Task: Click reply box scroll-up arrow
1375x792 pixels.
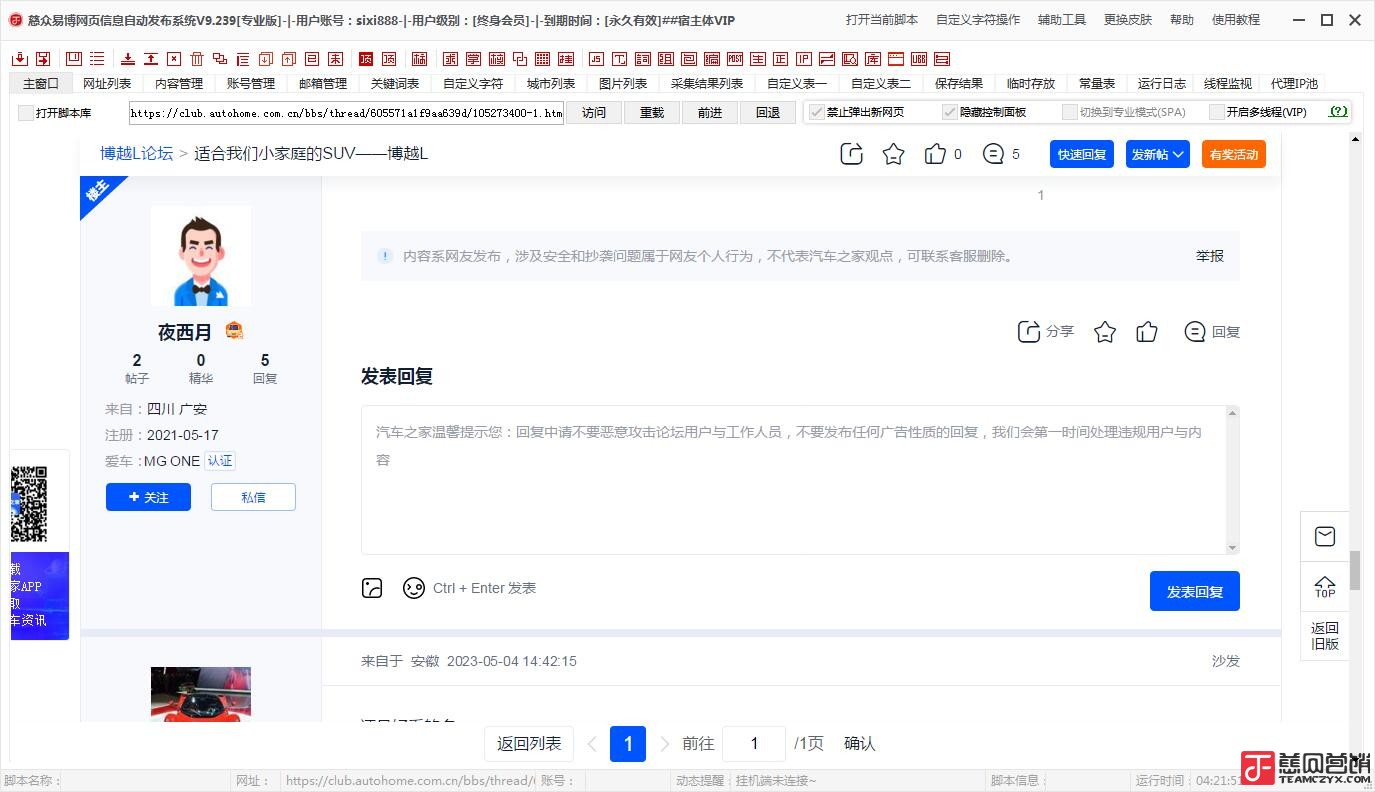Action: click(1232, 413)
